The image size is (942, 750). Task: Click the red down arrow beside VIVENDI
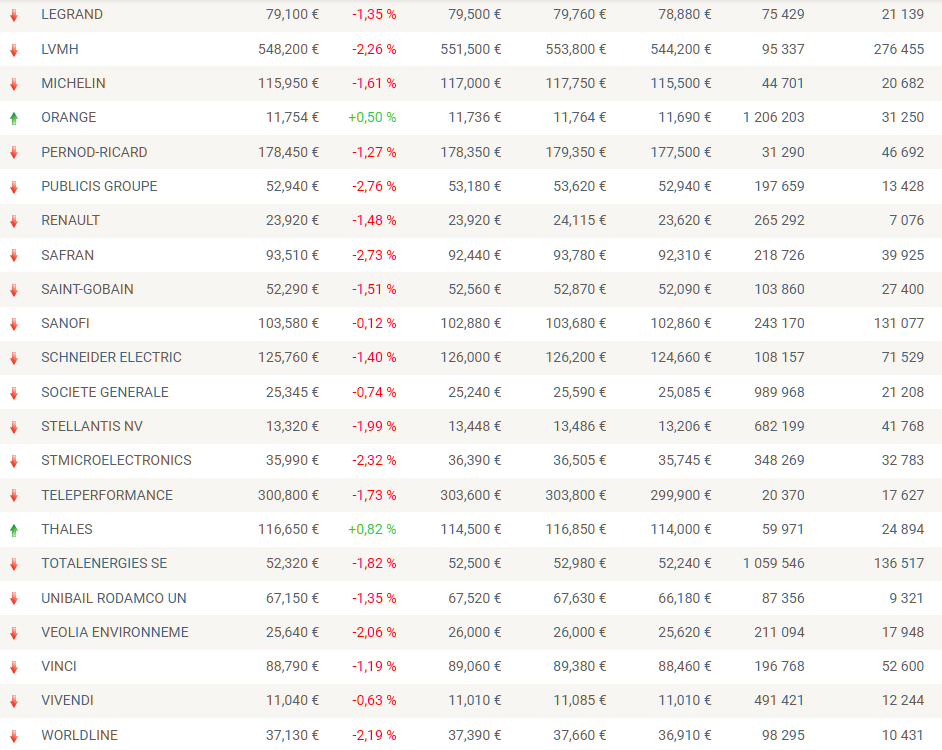14,702
